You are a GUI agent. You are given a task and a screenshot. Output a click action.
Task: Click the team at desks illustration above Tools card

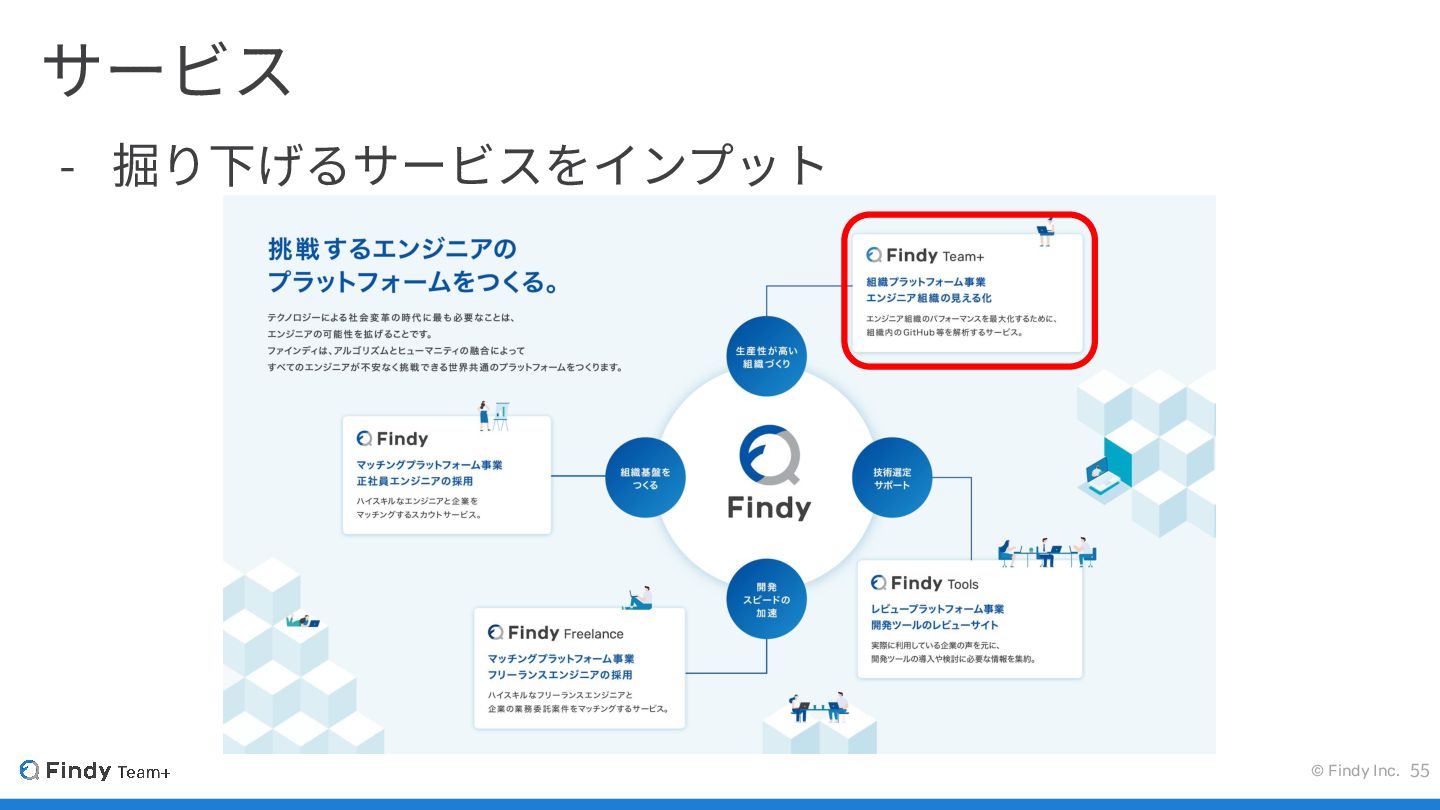click(x=1046, y=552)
